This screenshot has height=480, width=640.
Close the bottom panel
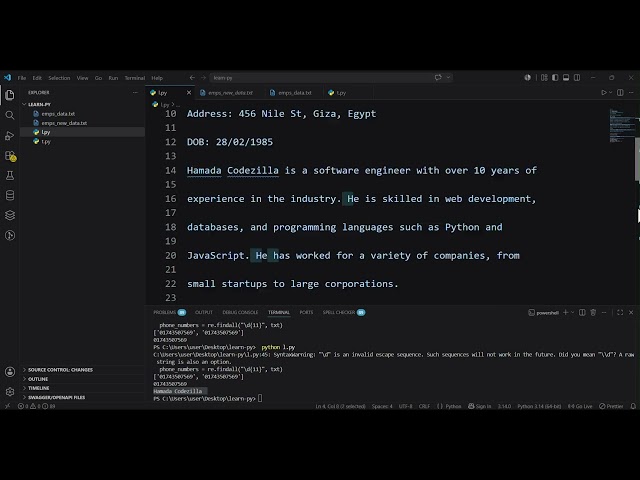click(631, 312)
